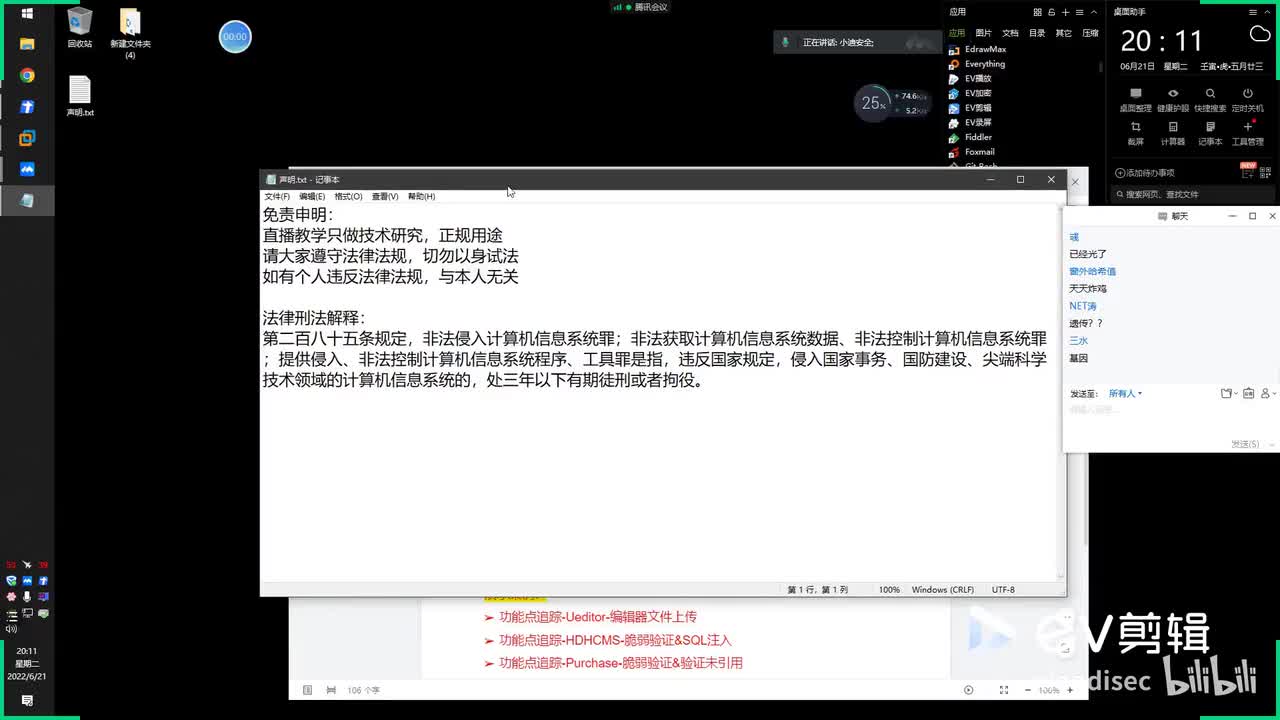Toggle the 健康护眼 eye-care tool

click(x=1173, y=100)
